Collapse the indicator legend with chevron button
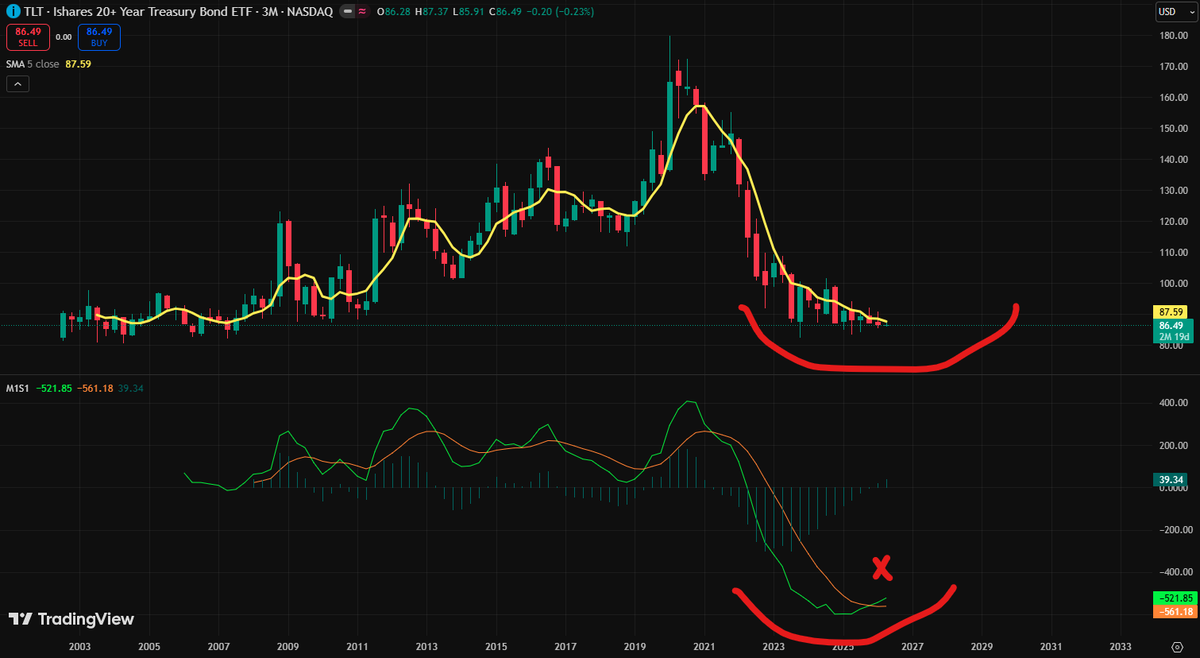The height and width of the screenshot is (658, 1200). pyautogui.click(x=18, y=84)
